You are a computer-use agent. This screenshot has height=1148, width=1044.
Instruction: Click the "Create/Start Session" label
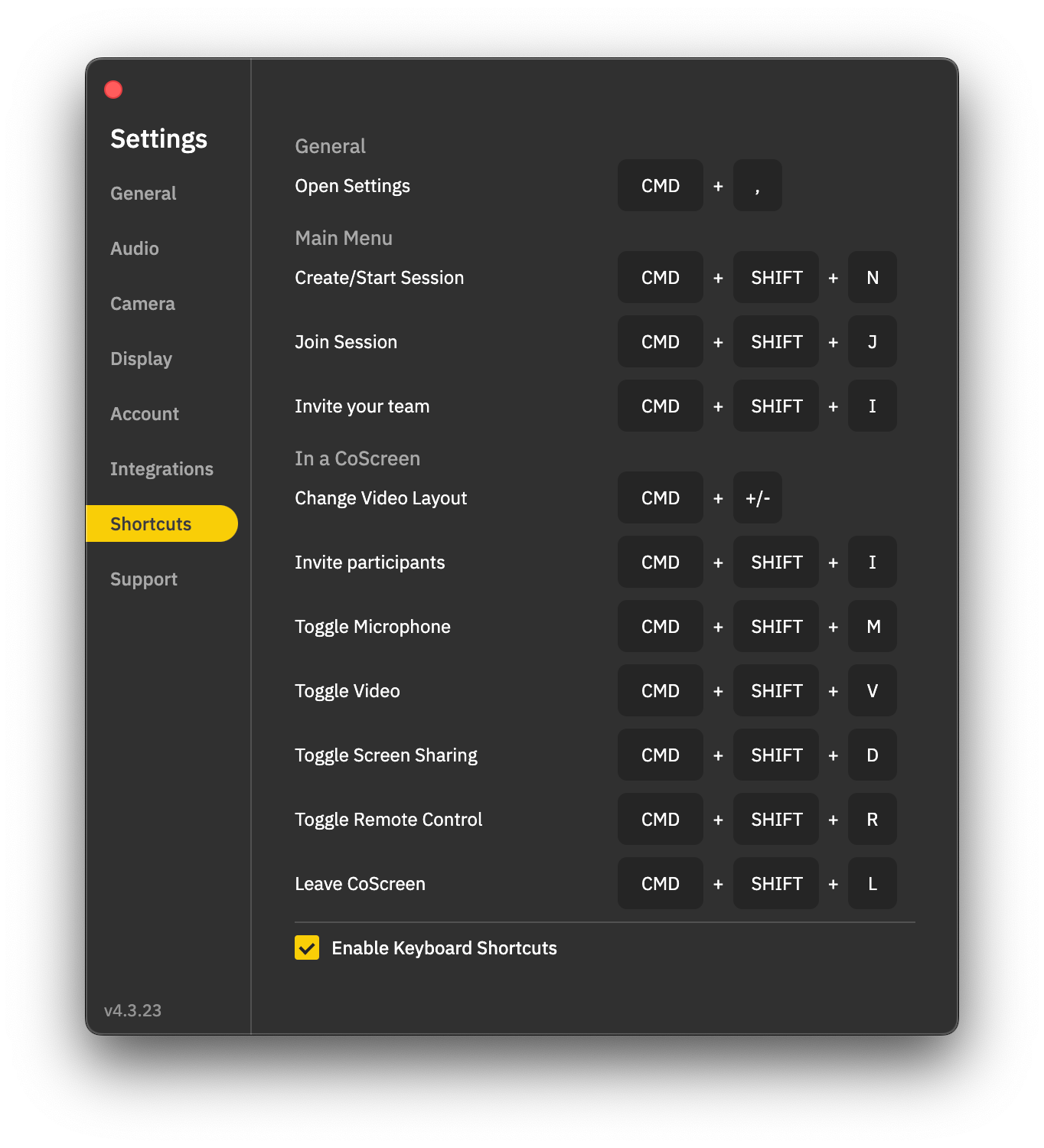380,278
